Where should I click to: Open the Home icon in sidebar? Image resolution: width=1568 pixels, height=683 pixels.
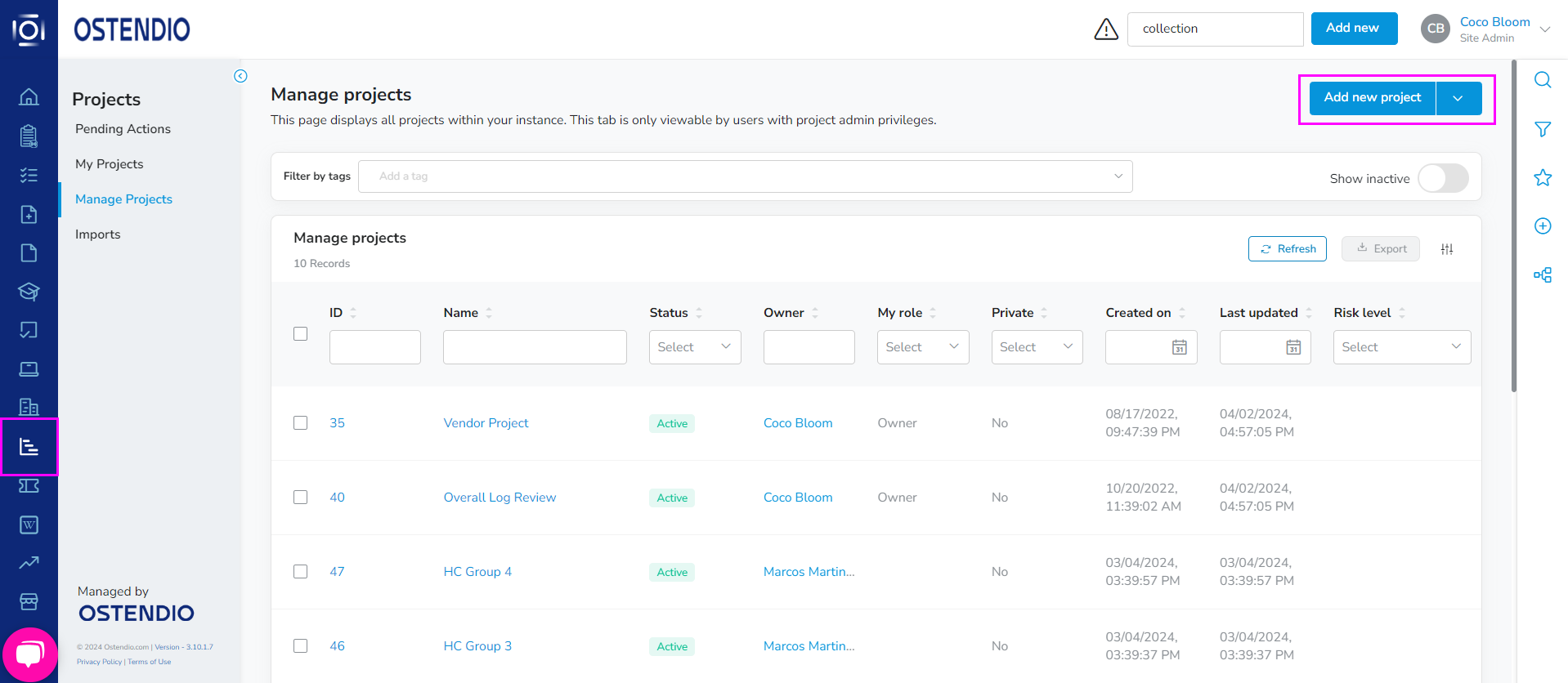[29, 96]
